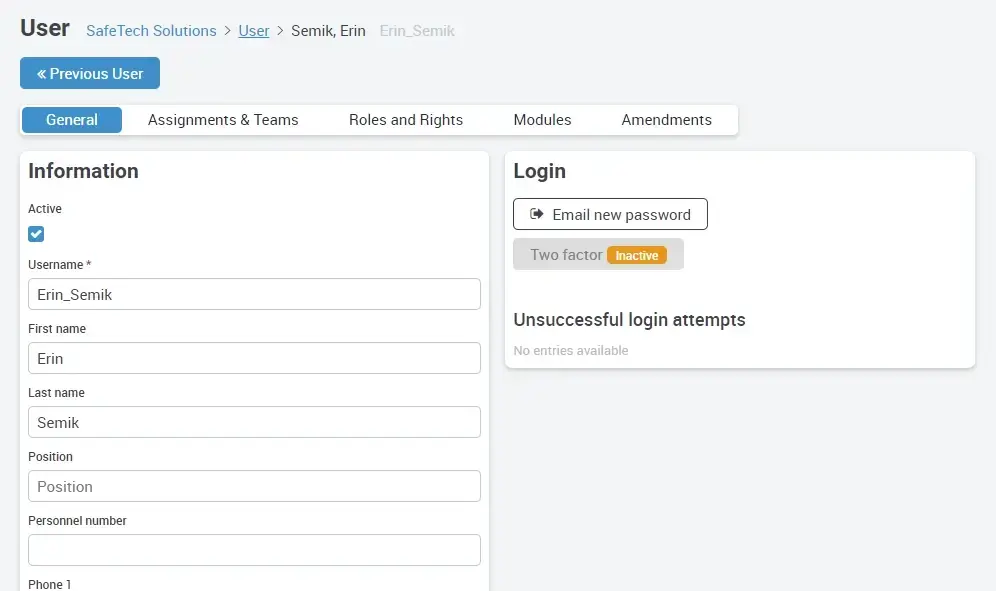Click the First name input field

click(x=254, y=358)
